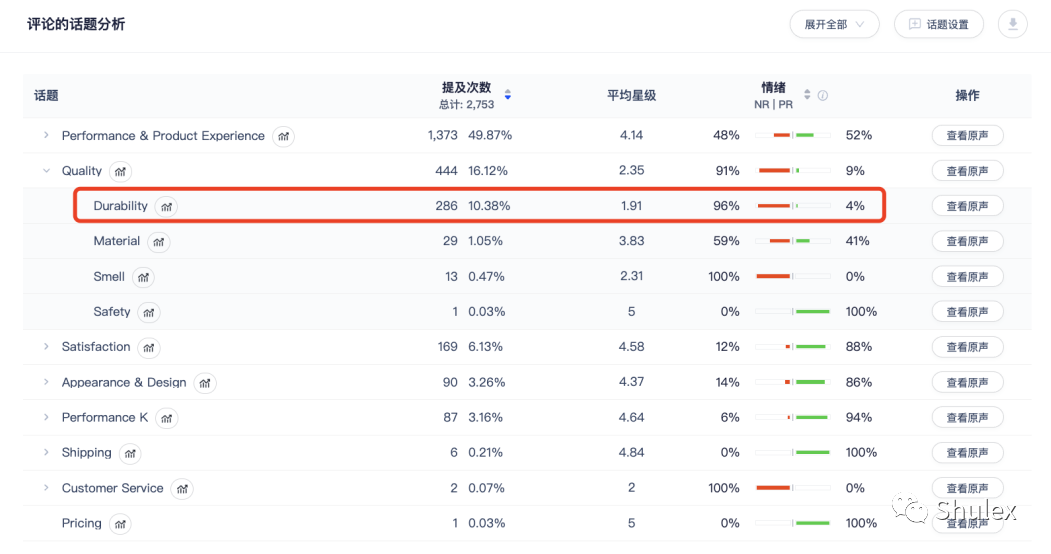The image size is (1051, 554).
Task: Select the Safety topic name
Action: coord(112,311)
